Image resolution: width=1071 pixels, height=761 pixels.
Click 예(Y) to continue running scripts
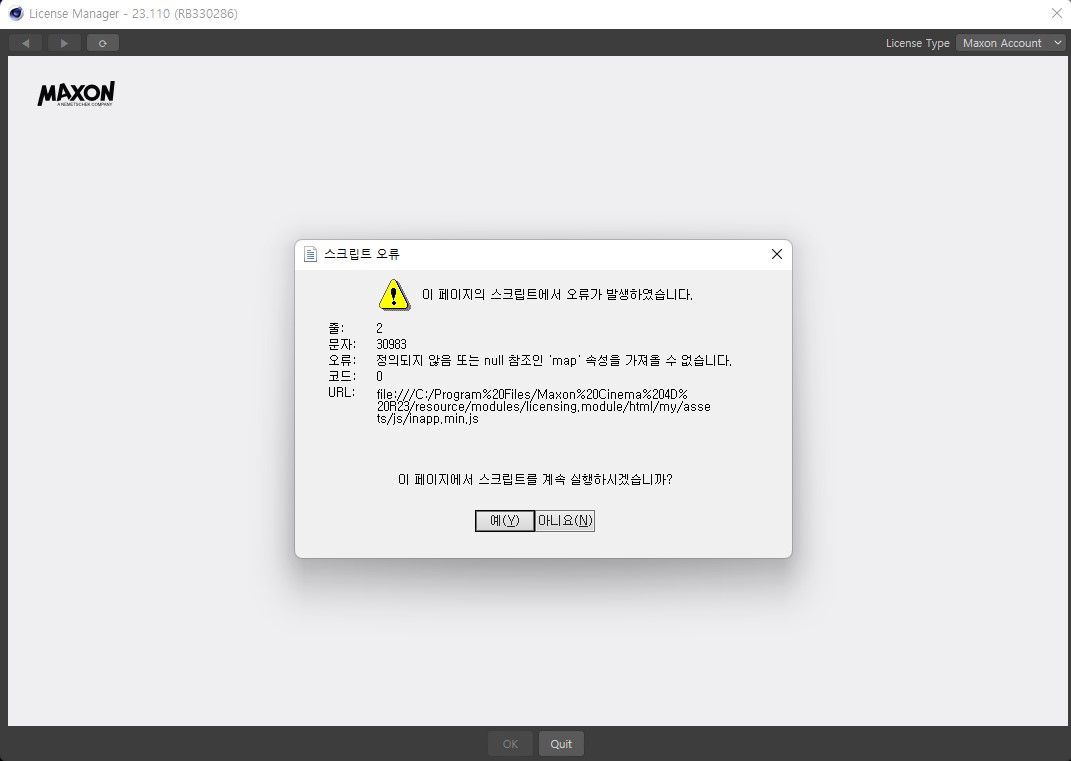point(505,521)
